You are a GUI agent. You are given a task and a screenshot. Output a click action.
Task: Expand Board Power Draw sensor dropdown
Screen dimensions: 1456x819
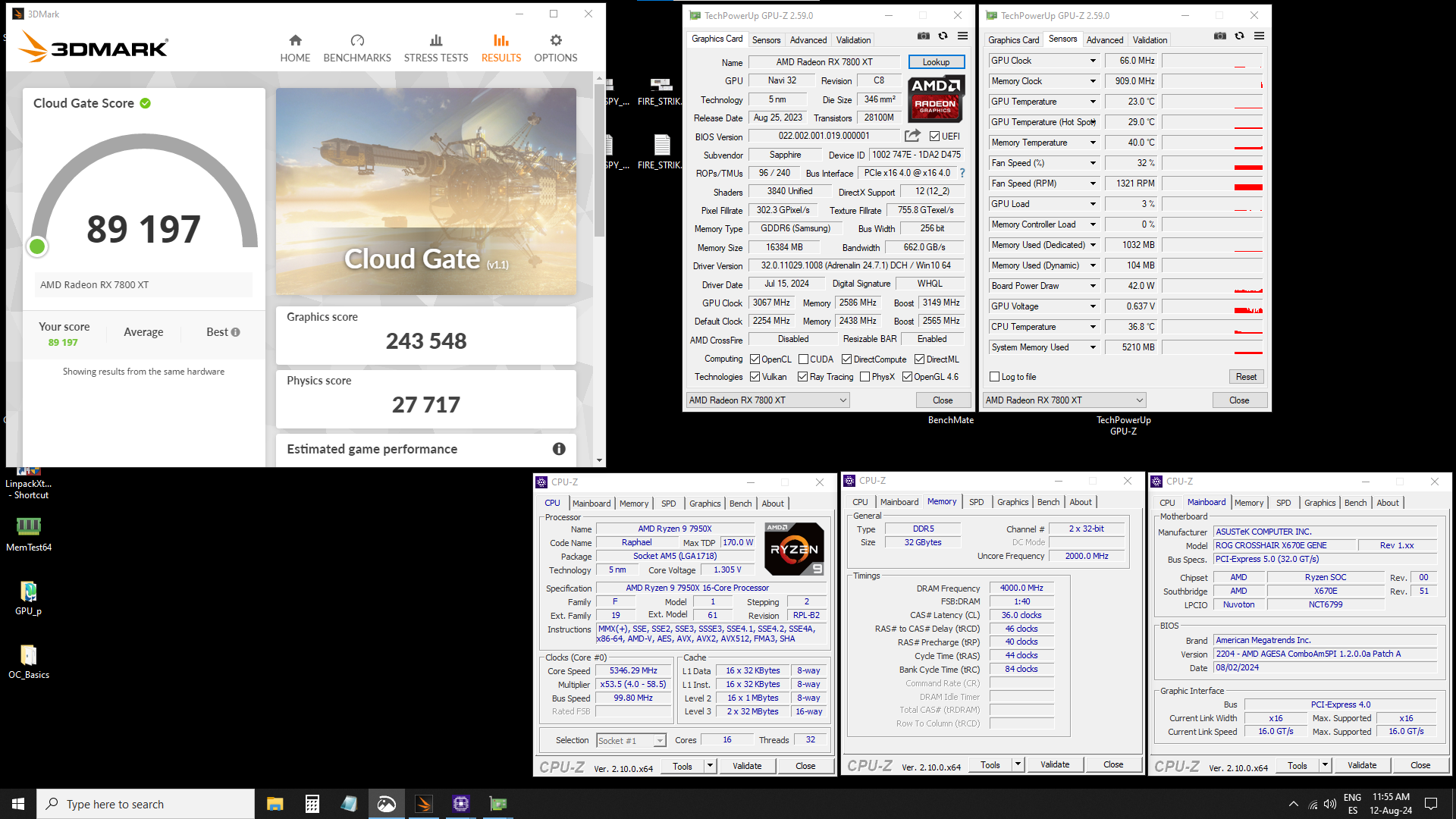point(1093,286)
